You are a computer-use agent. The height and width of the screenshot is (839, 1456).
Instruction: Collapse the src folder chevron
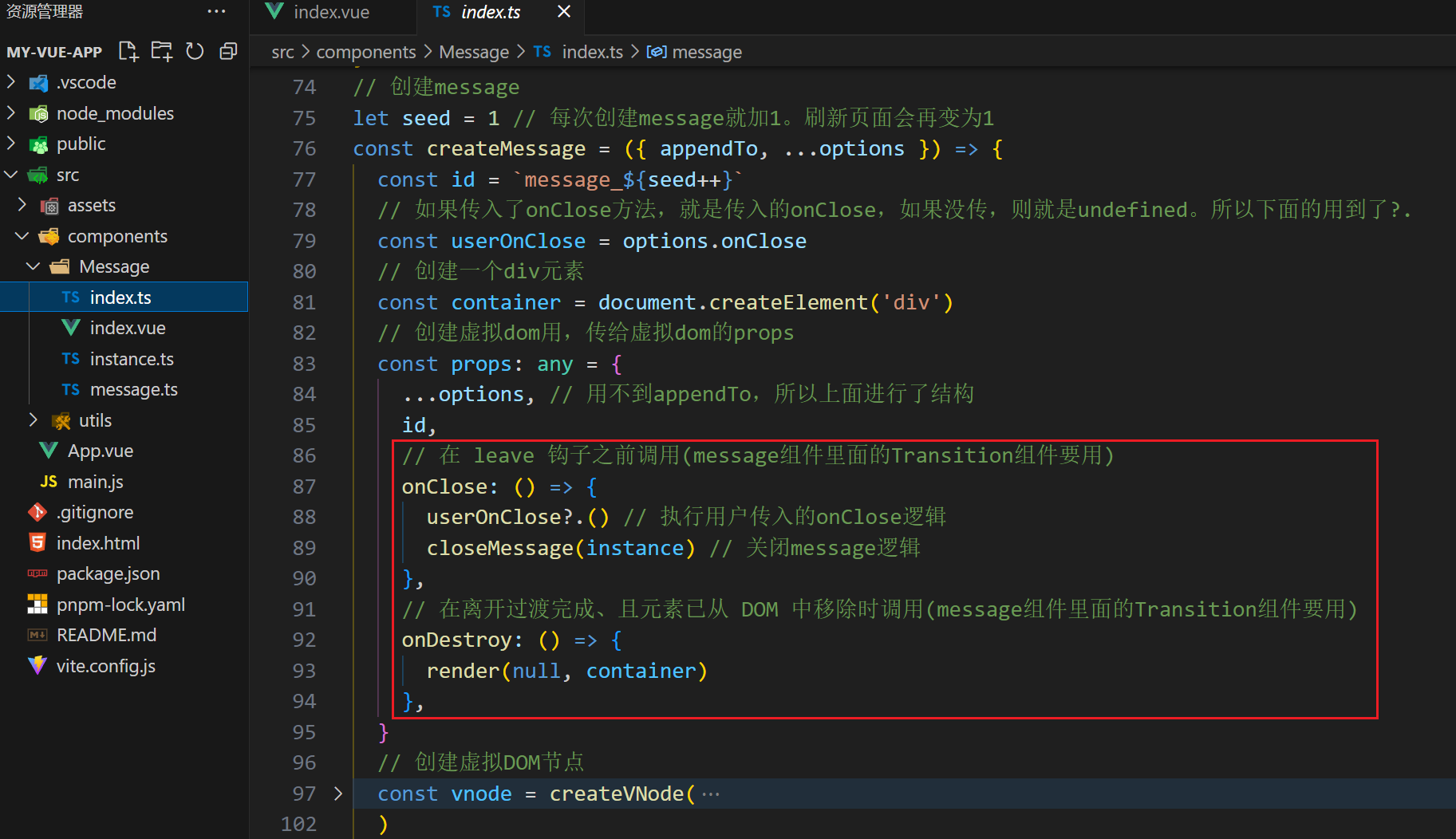[x=11, y=175]
